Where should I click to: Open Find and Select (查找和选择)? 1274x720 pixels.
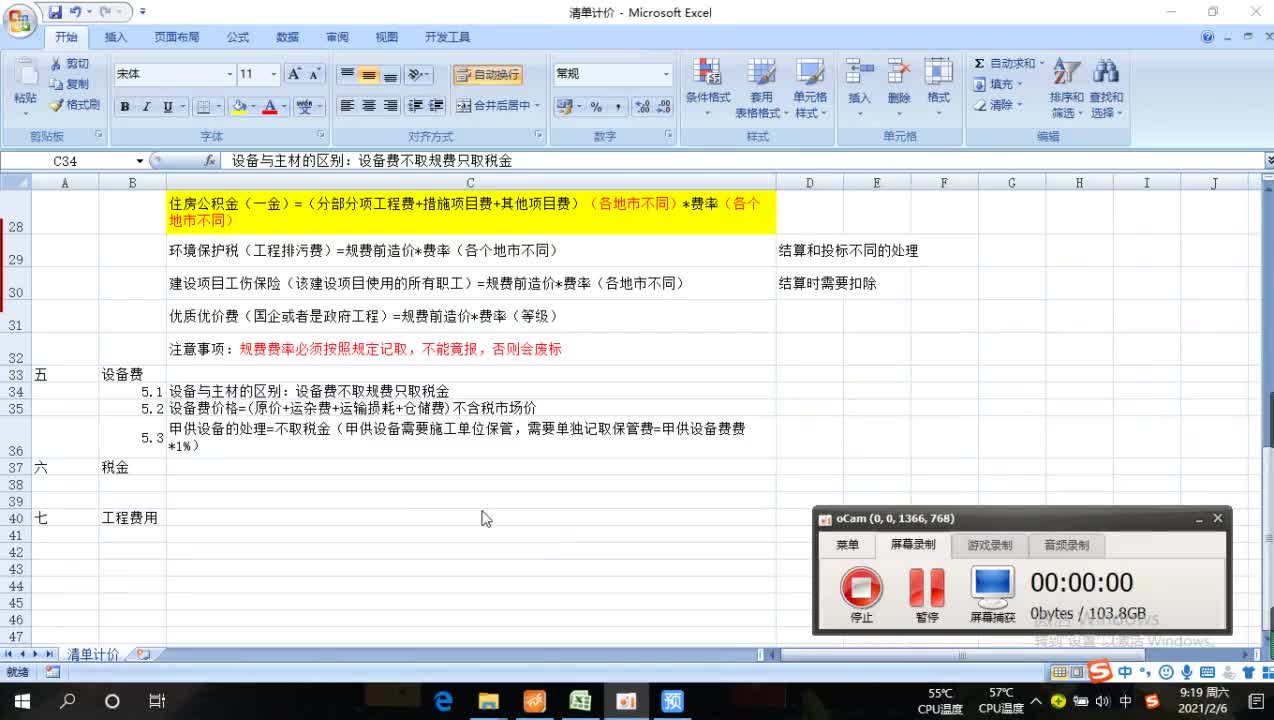tap(1106, 88)
